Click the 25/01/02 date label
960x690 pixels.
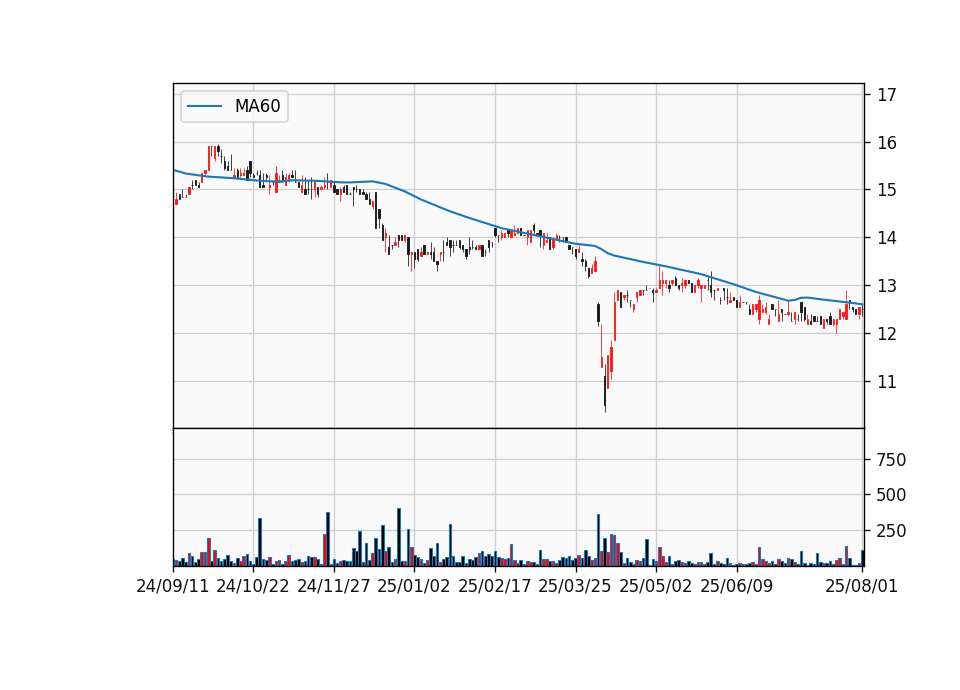[x=414, y=586]
